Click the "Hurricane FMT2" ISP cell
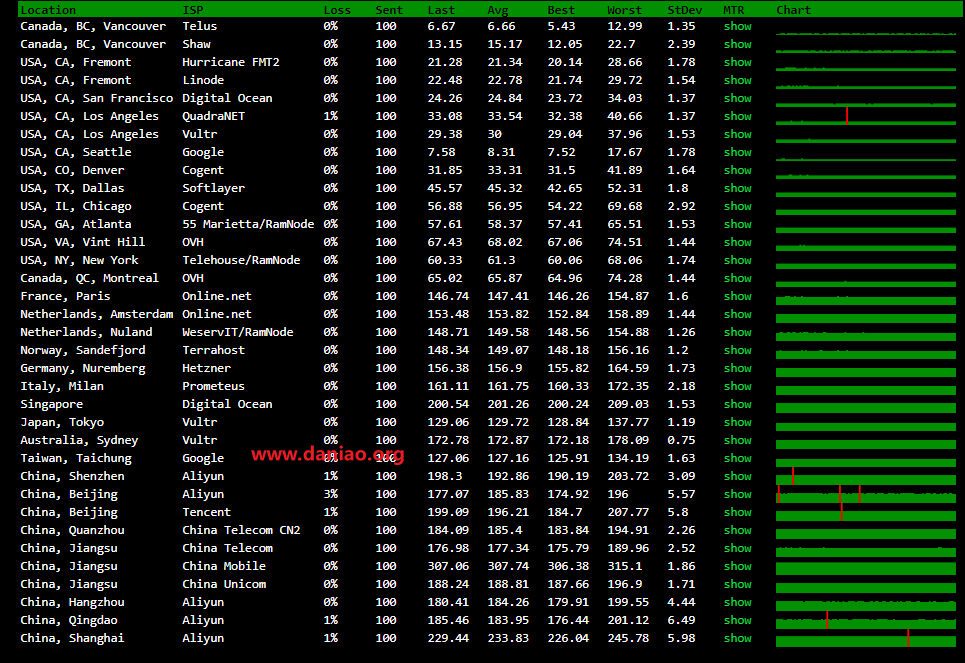The image size is (965, 663). click(231, 62)
